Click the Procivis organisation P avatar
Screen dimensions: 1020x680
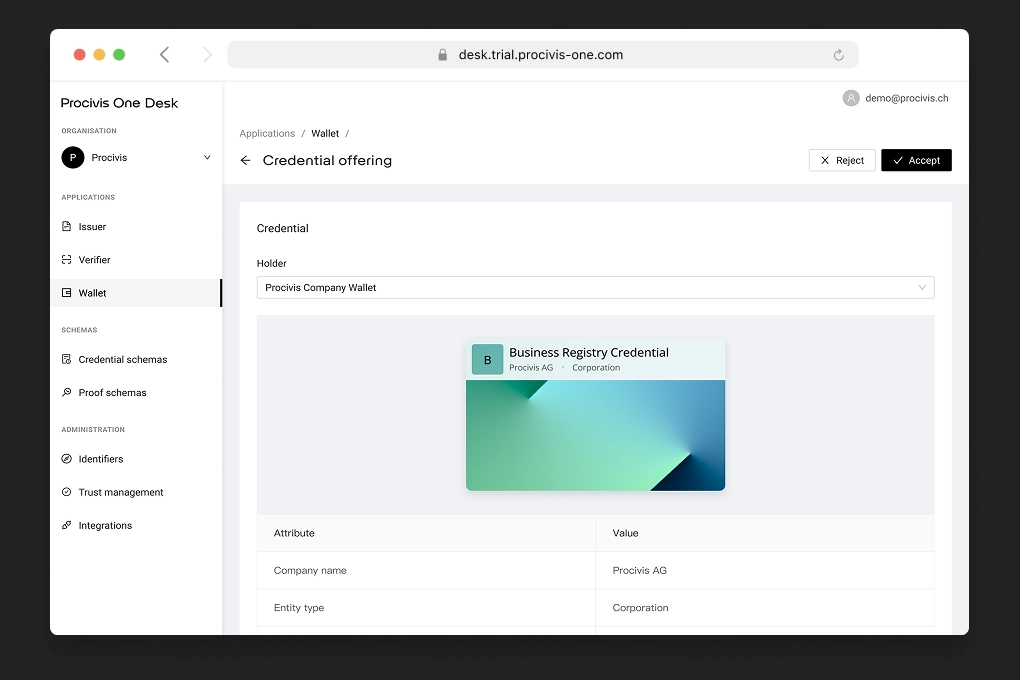coord(73,157)
